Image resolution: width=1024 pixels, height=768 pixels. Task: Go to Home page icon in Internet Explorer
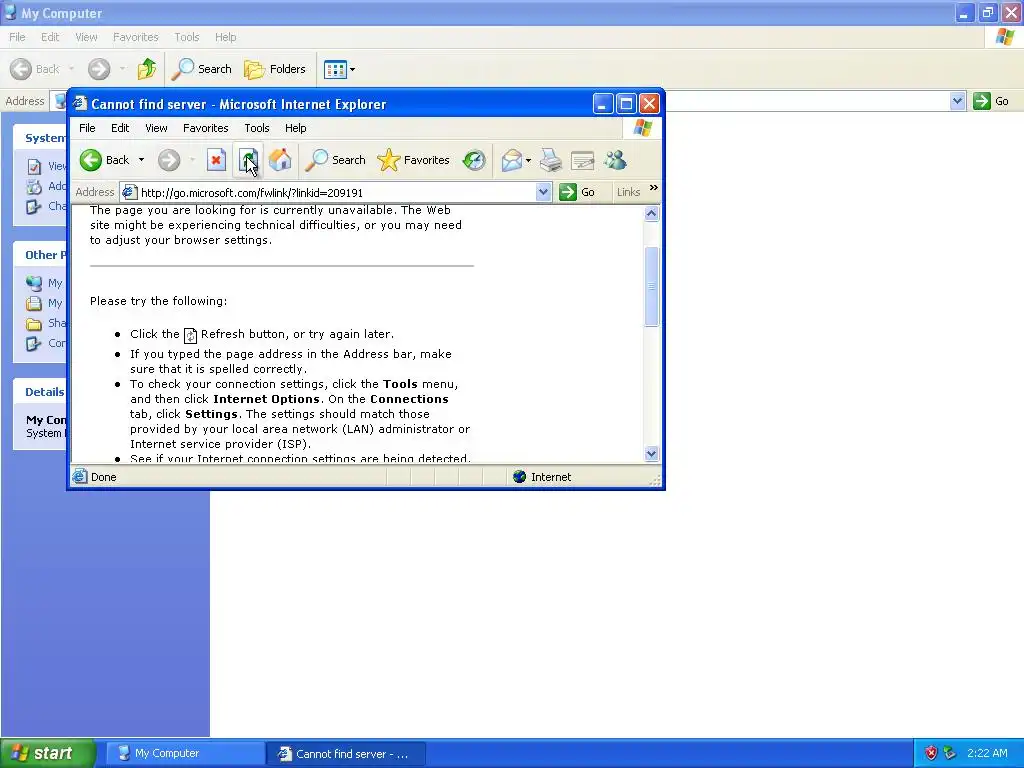tap(280, 160)
